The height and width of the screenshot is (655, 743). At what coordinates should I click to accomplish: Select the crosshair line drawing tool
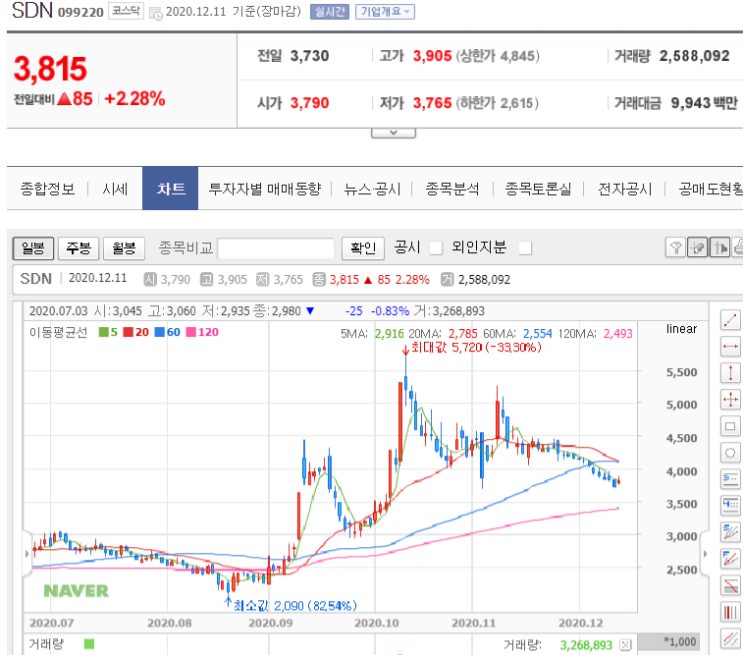click(x=730, y=400)
